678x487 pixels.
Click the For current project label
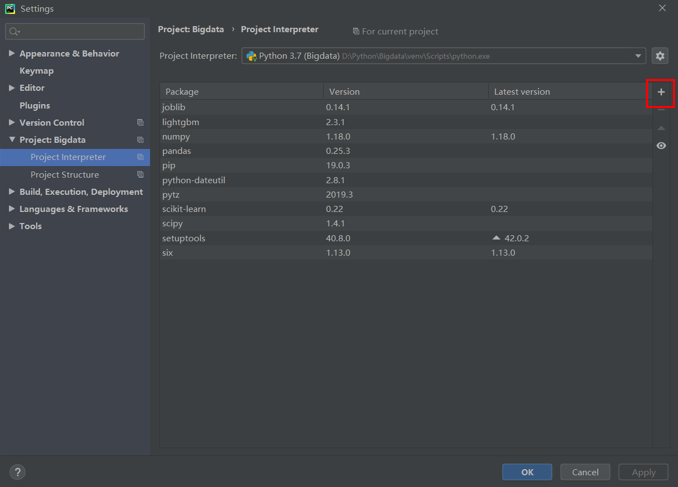400,32
